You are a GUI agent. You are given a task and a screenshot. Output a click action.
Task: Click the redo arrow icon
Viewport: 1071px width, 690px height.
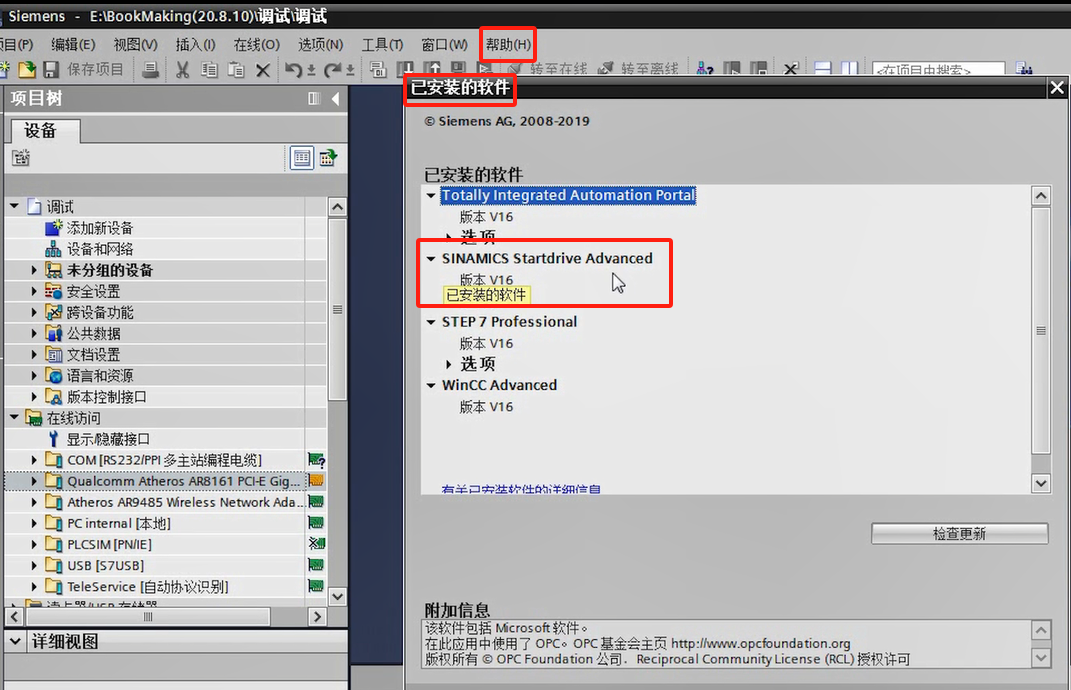[333, 69]
